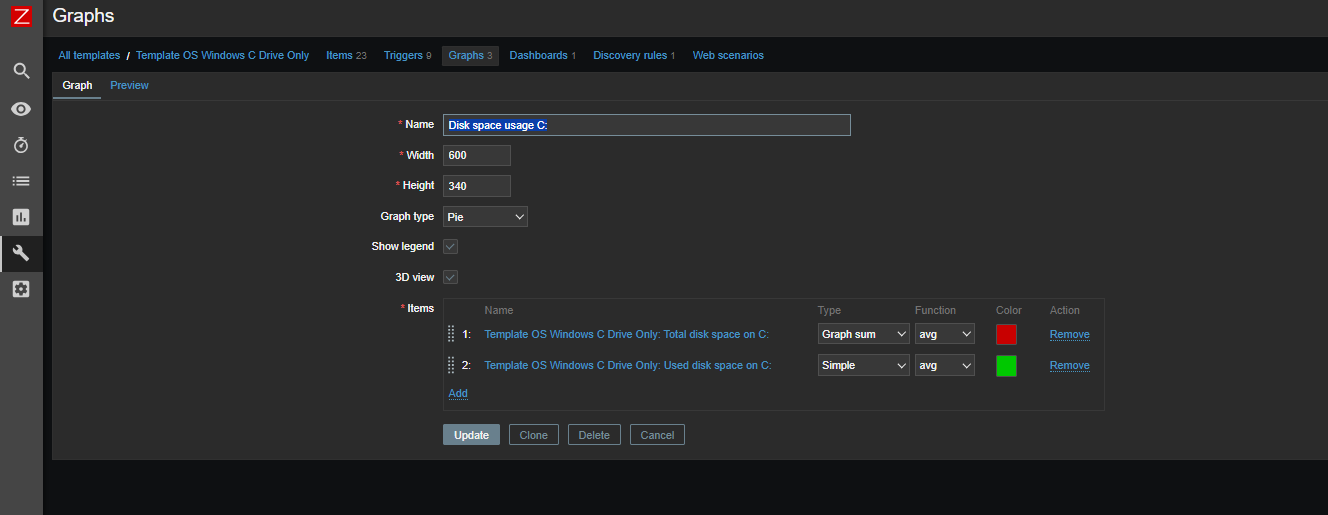
Task: Switch to the Preview tab
Action: [129, 86]
